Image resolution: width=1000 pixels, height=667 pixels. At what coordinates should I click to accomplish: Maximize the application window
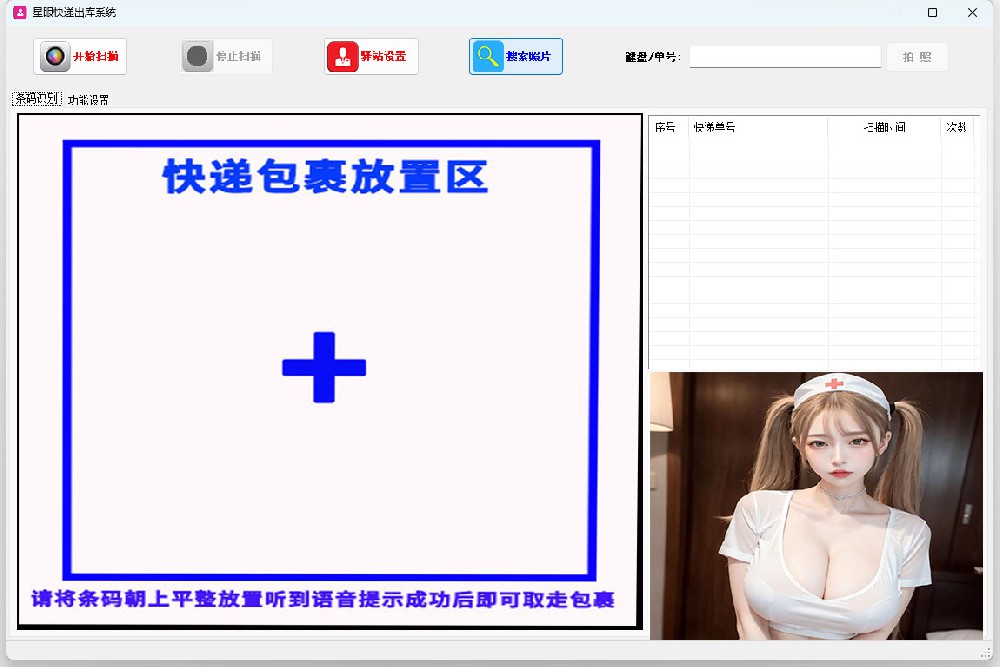click(932, 13)
